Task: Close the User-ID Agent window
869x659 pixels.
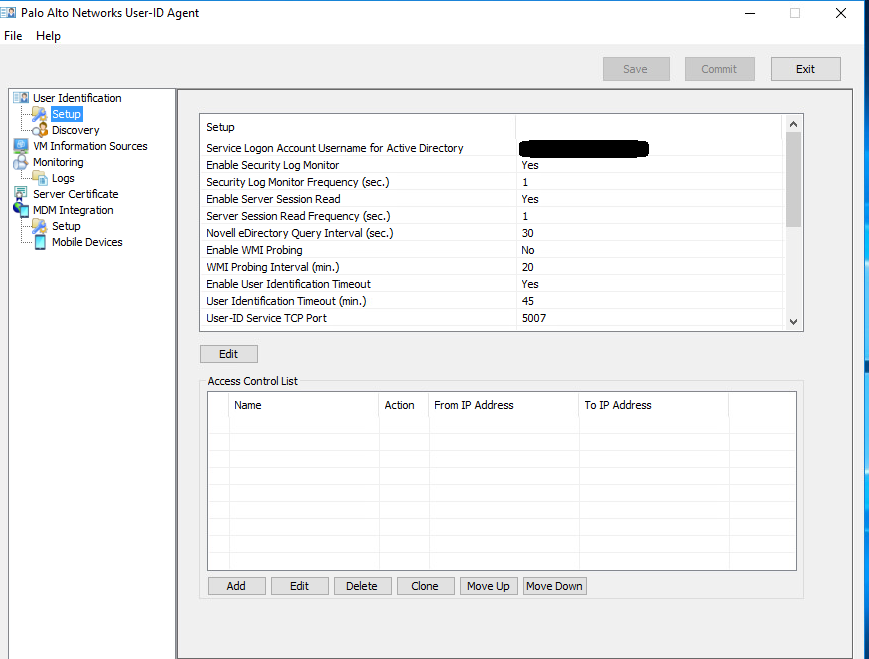Action: (x=841, y=13)
